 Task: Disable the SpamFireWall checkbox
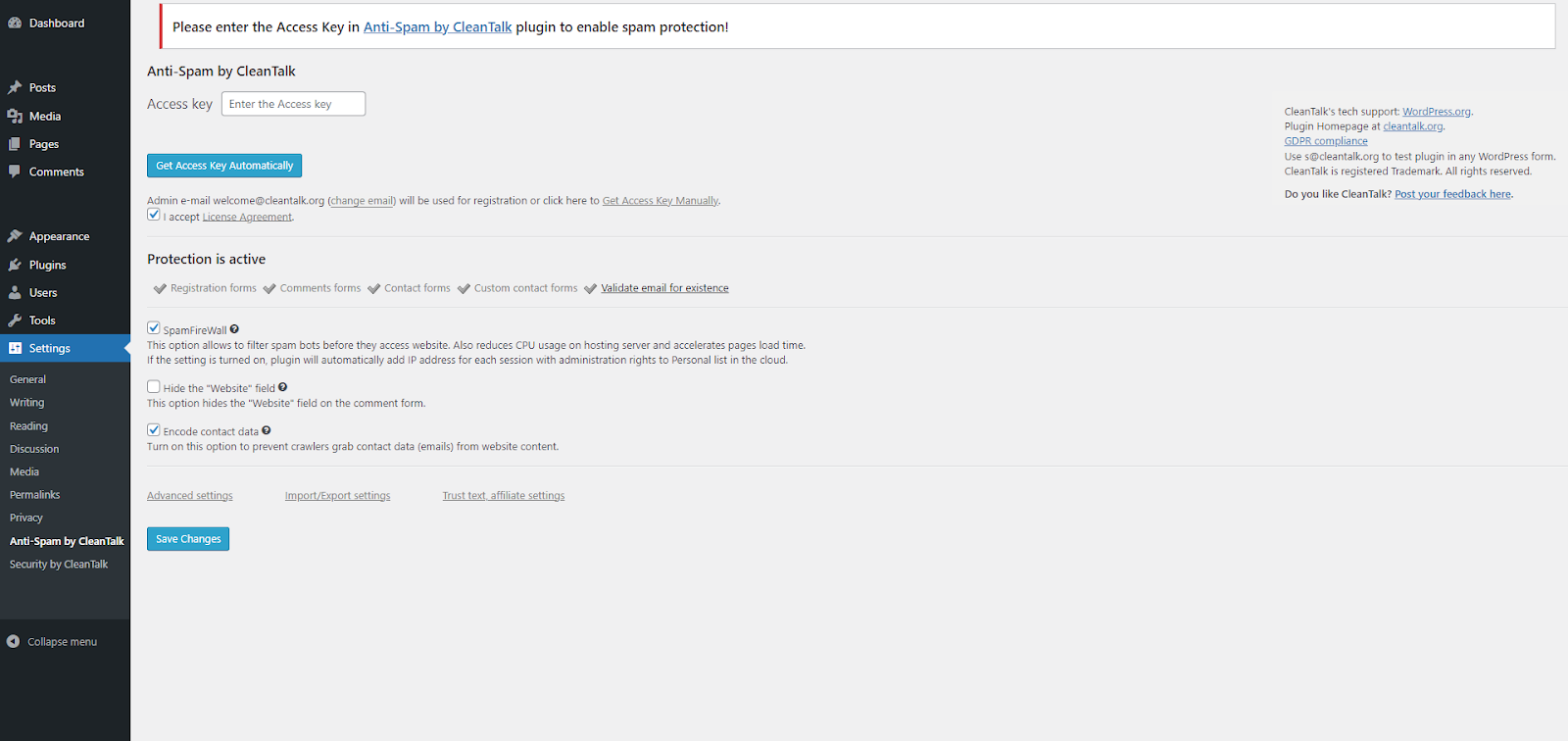coord(154,328)
